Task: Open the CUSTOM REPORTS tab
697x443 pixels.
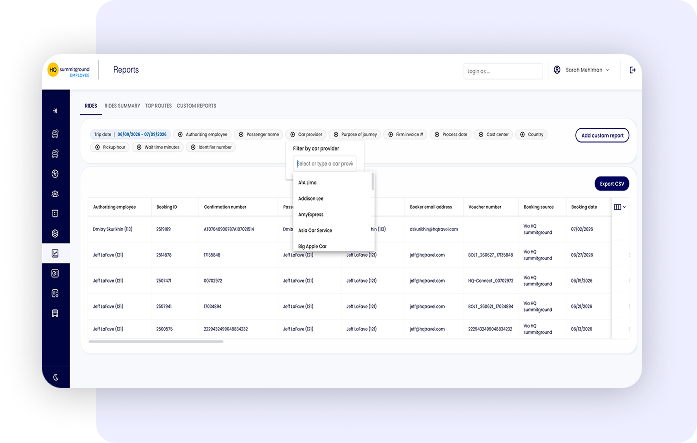Action: (196, 106)
